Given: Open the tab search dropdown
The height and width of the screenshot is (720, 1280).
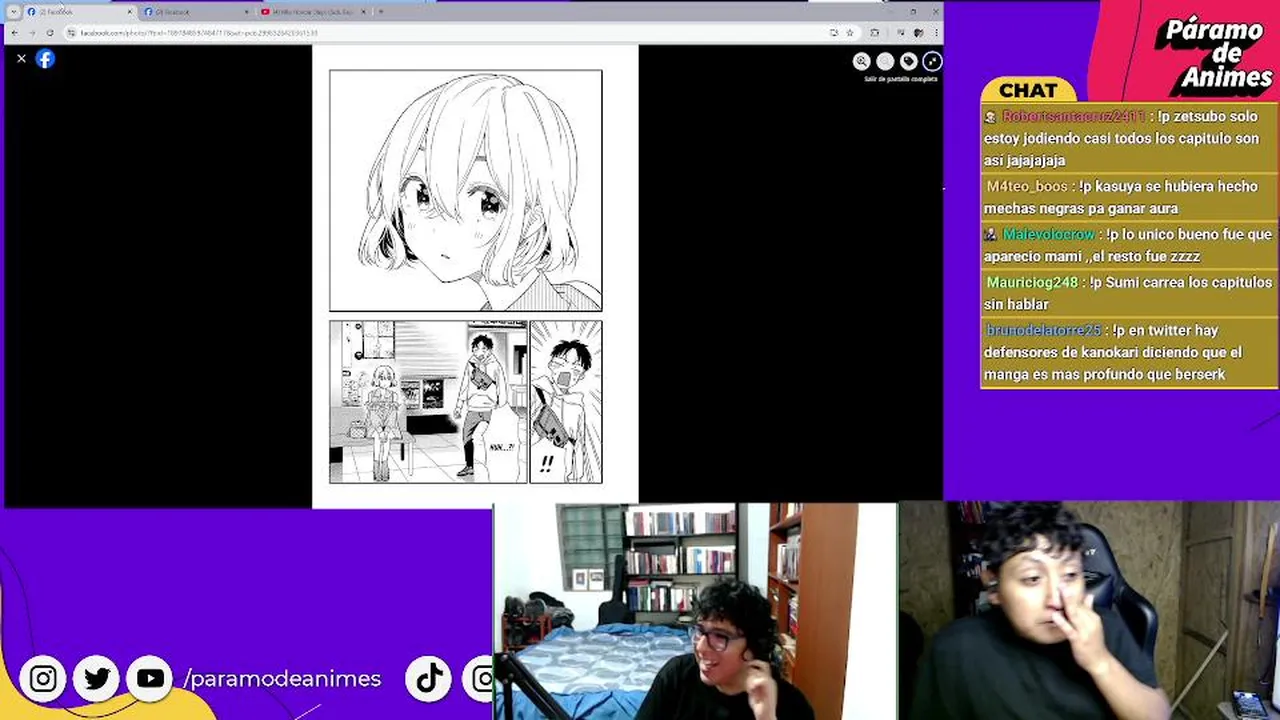Looking at the screenshot, I should [13, 12].
